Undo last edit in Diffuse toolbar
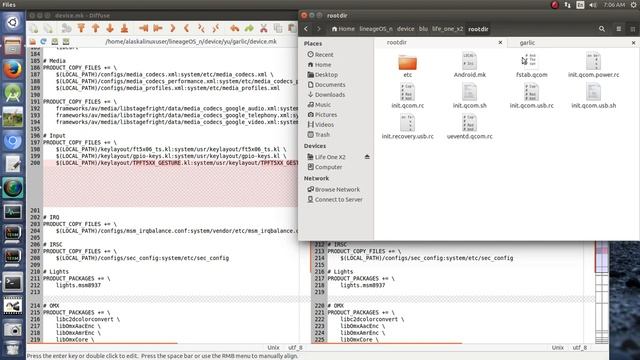This screenshot has height=360, width=640. pyautogui.click(x=234, y=28)
